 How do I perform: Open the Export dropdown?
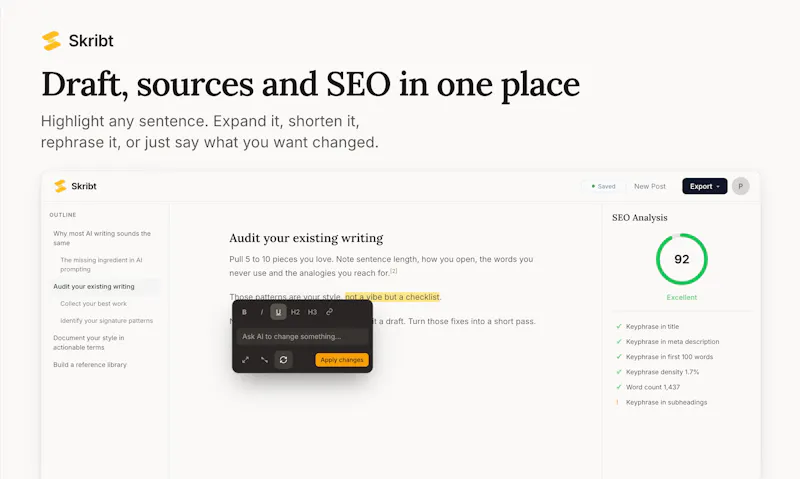(x=705, y=186)
